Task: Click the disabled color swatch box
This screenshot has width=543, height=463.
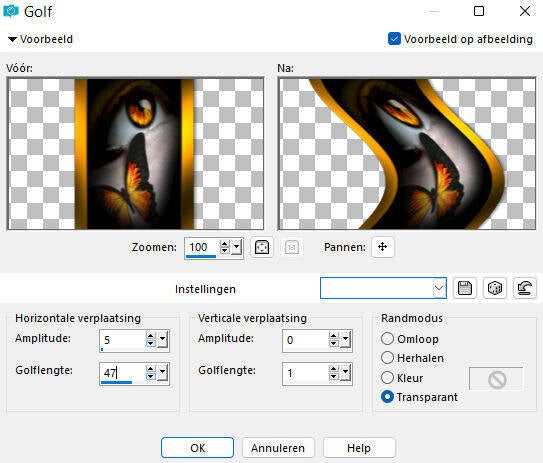Action: pyautogui.click(x=496, y=379)
